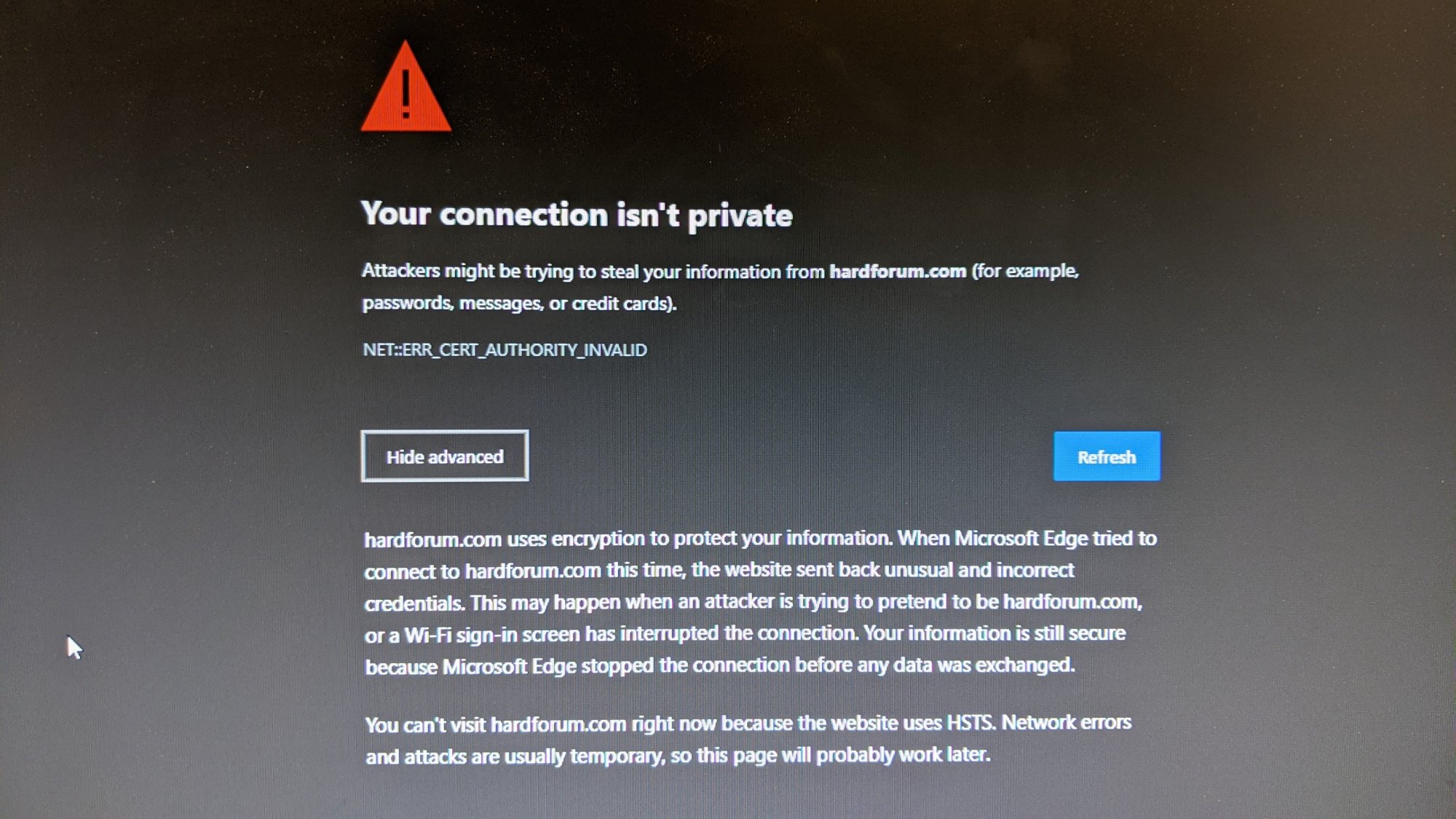
Task: Click bold hardforum.com in the attackers sentence
Action: coord(898,271)
